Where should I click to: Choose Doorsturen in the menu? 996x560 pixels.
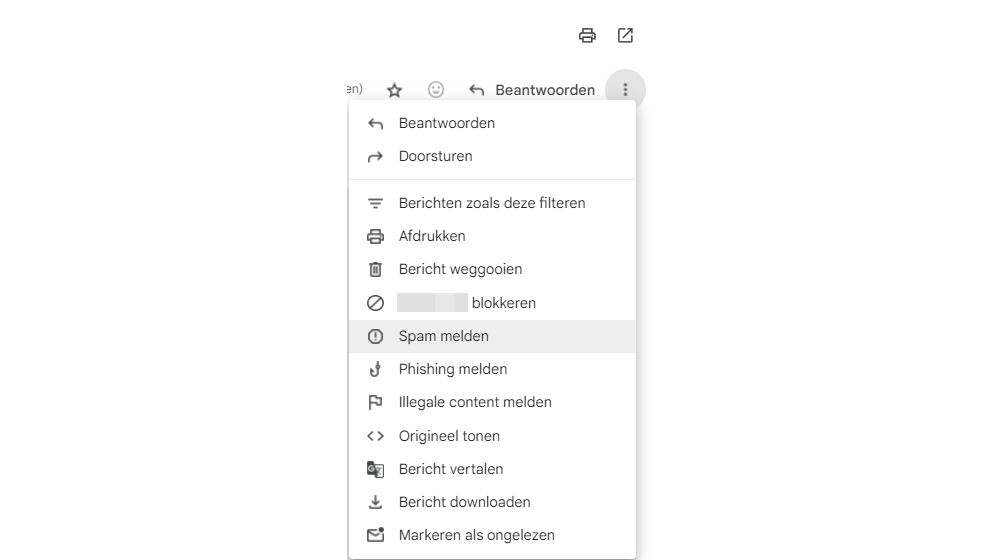point(436,156)
